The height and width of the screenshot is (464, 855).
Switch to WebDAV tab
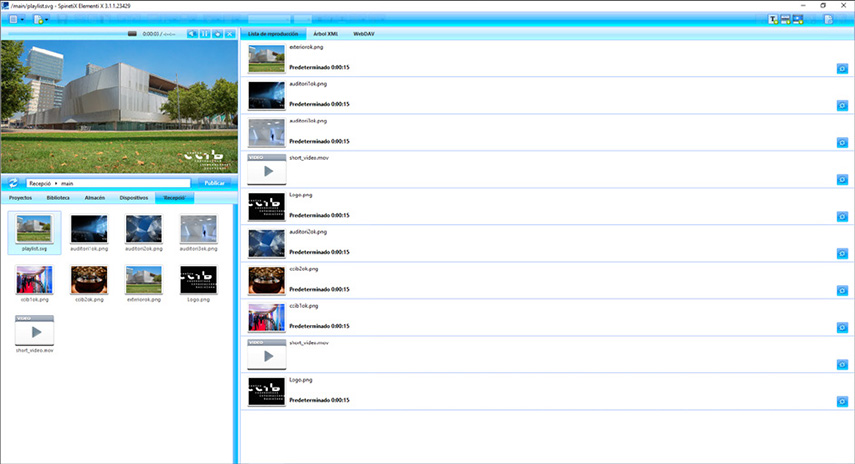click(x=364, y=34)
